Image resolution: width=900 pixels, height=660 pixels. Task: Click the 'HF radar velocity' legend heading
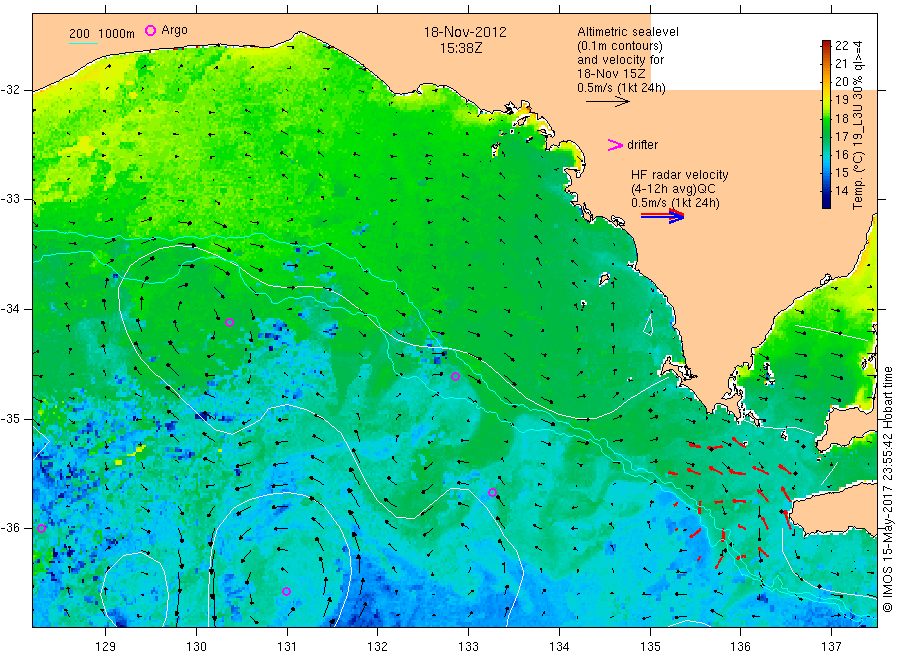(x=680, y=174)
